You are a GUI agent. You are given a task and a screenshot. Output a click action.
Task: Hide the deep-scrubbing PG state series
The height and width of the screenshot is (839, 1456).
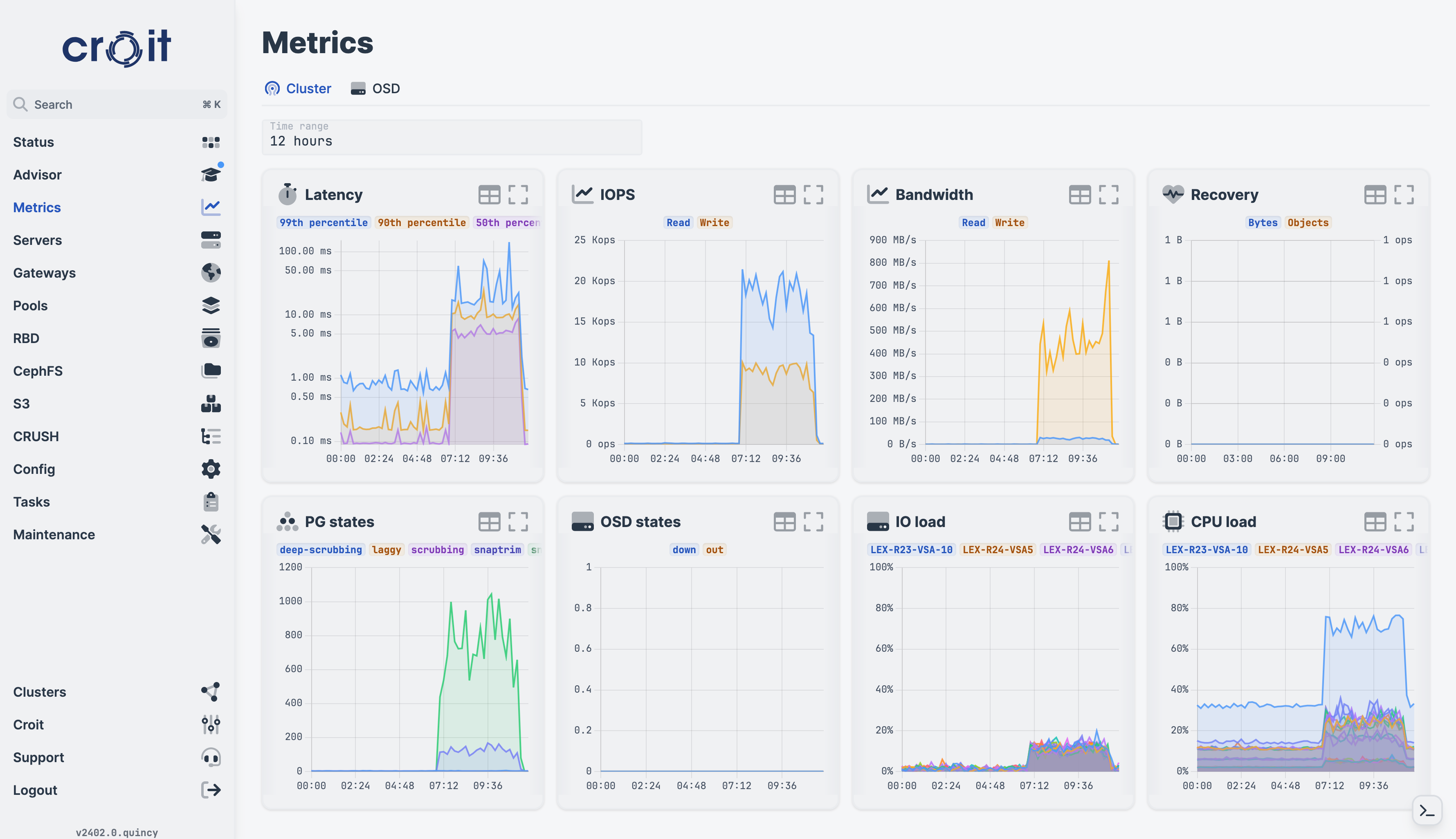321,550
